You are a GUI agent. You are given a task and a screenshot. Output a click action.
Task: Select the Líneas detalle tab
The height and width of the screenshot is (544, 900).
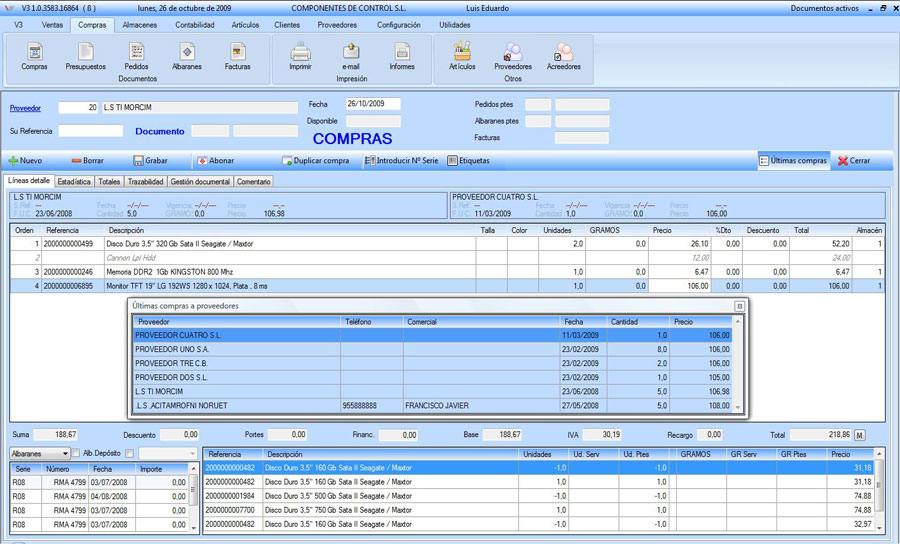[x=29, y=180]
